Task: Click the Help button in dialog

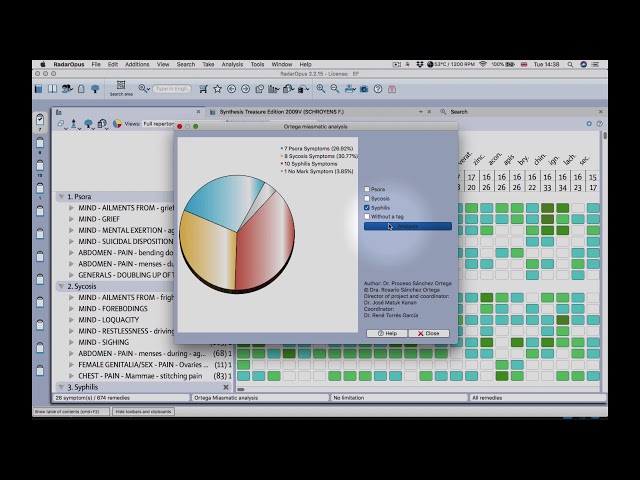Action: click(x=387, y=333)
